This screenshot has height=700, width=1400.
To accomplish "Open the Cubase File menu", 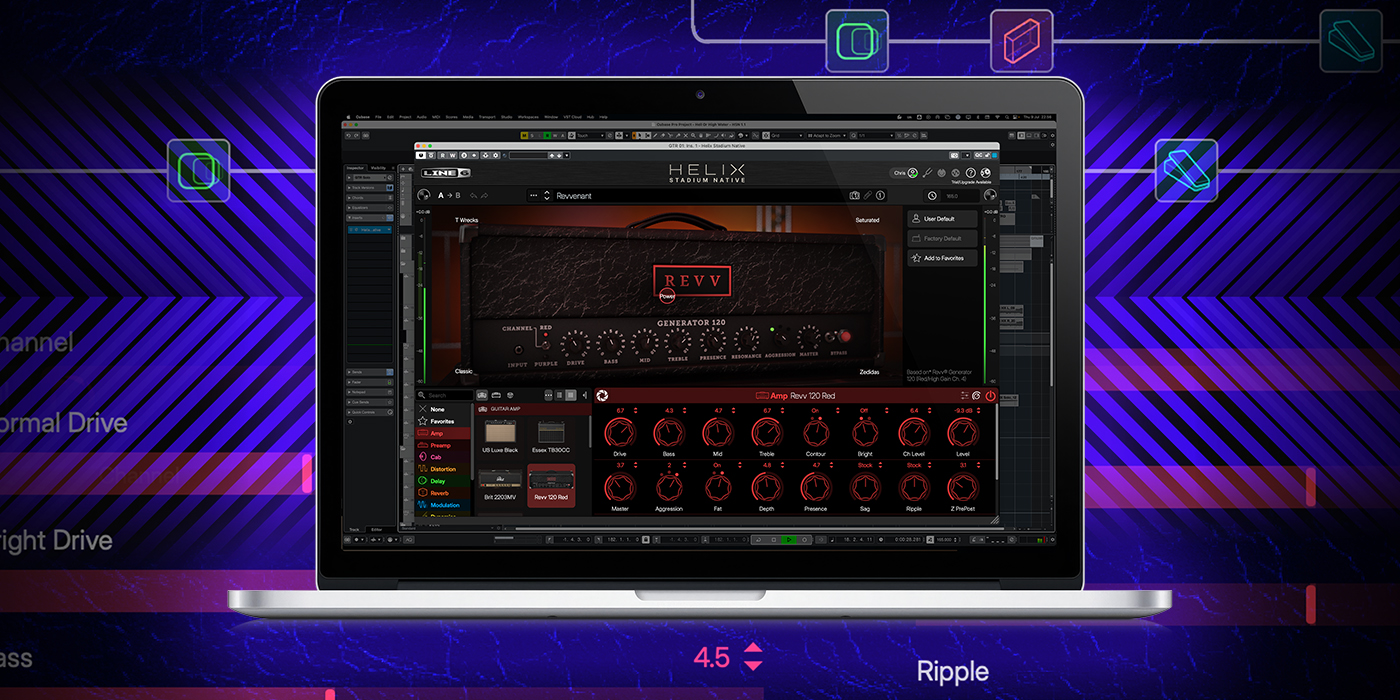I will click(x=378, y=117).
